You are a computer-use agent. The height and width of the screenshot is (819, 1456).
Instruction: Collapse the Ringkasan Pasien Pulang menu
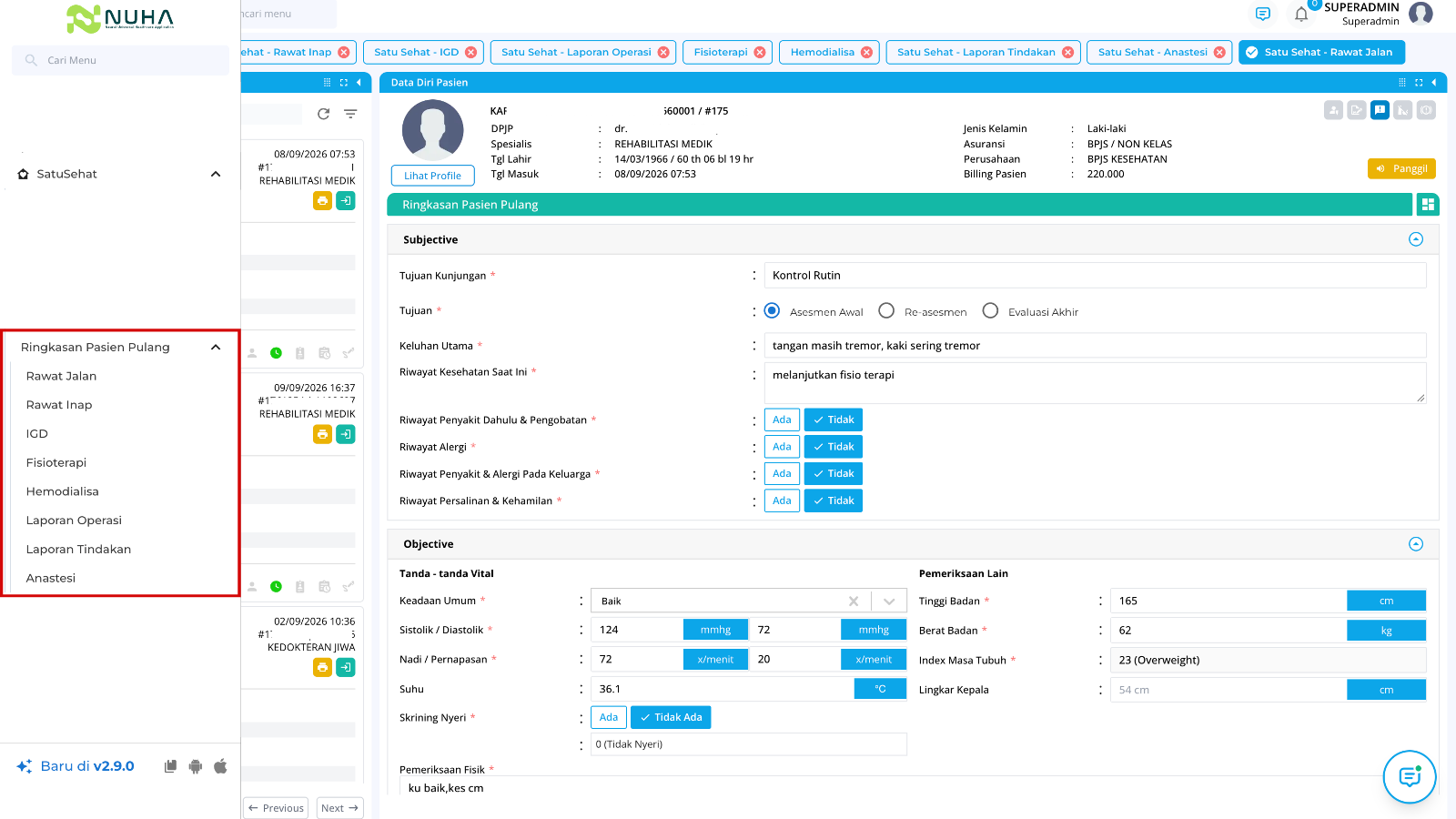pyautogui.click(x=216, y=348)
